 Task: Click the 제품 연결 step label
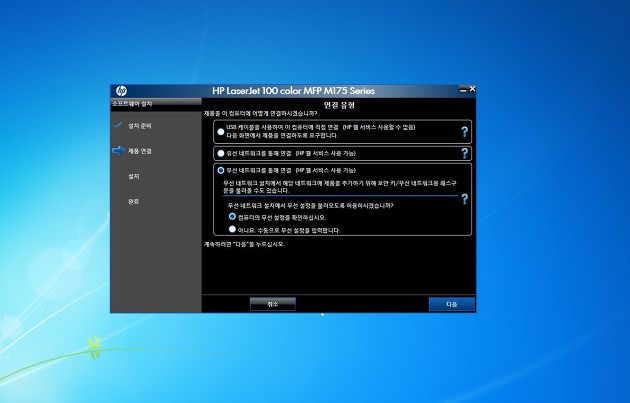(x=139, y=151)
